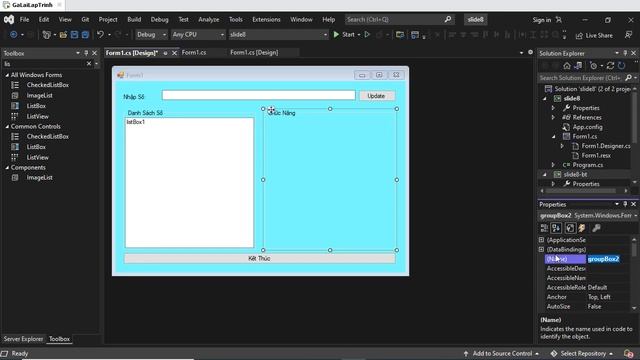Click the Sign in link
Viewport: 640px width, 360px height.
(x=542, y=20)
